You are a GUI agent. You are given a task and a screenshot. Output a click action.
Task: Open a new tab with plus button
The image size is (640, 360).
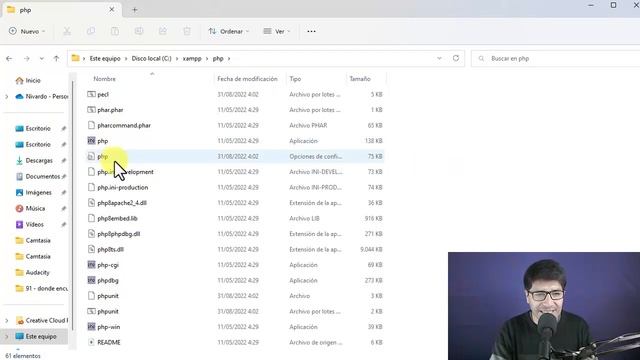point(135,10)
